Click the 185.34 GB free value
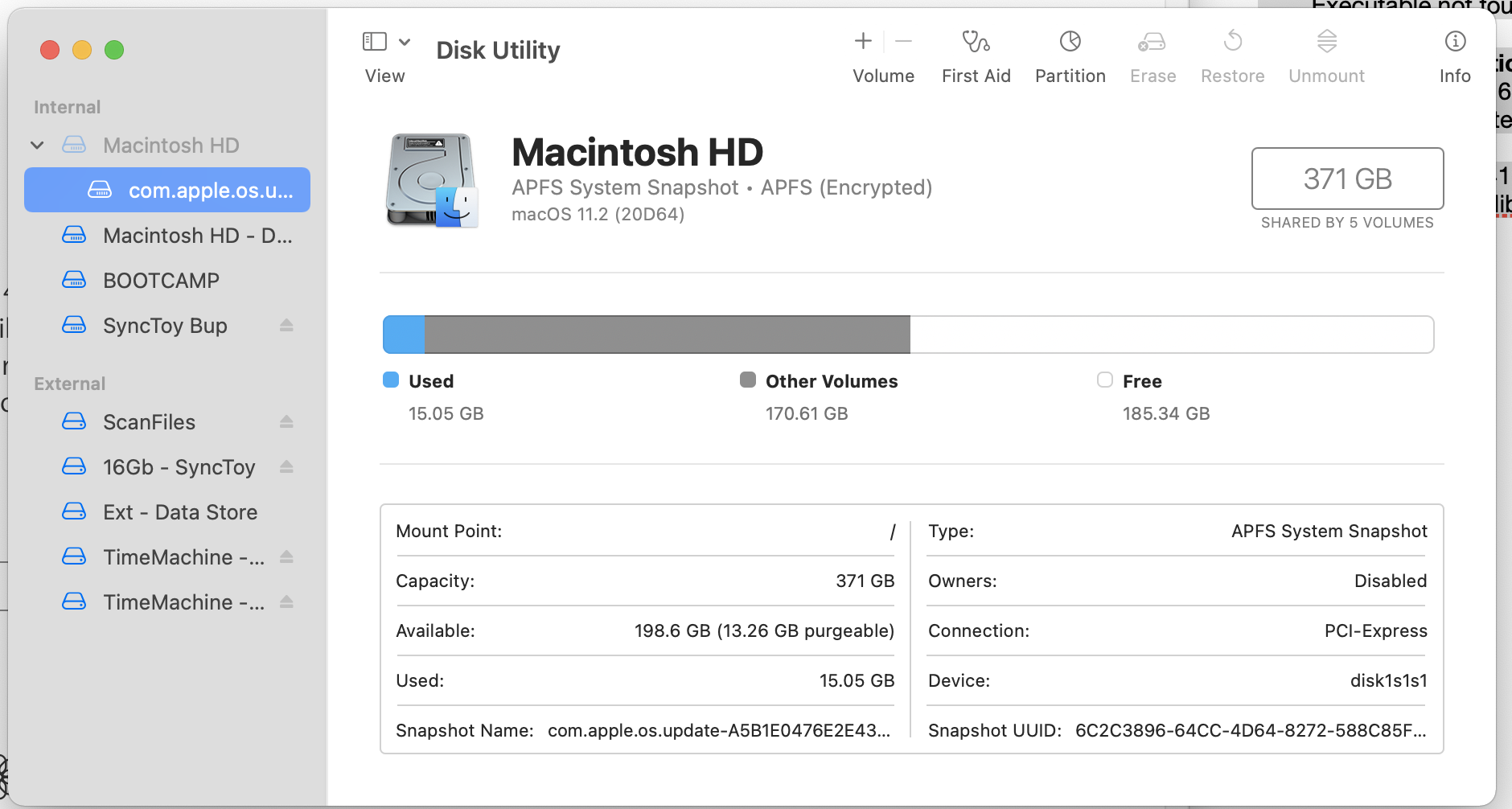Image resolution: width=1512 pixels, height=809 pixels. (1166, 414)
